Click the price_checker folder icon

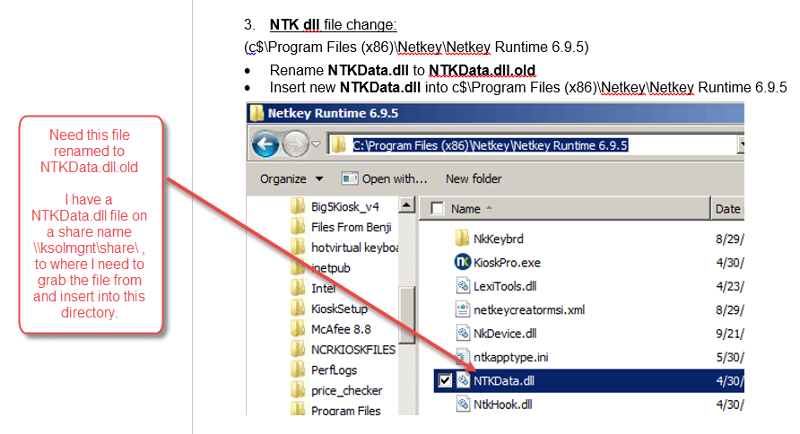pos(298,390)
